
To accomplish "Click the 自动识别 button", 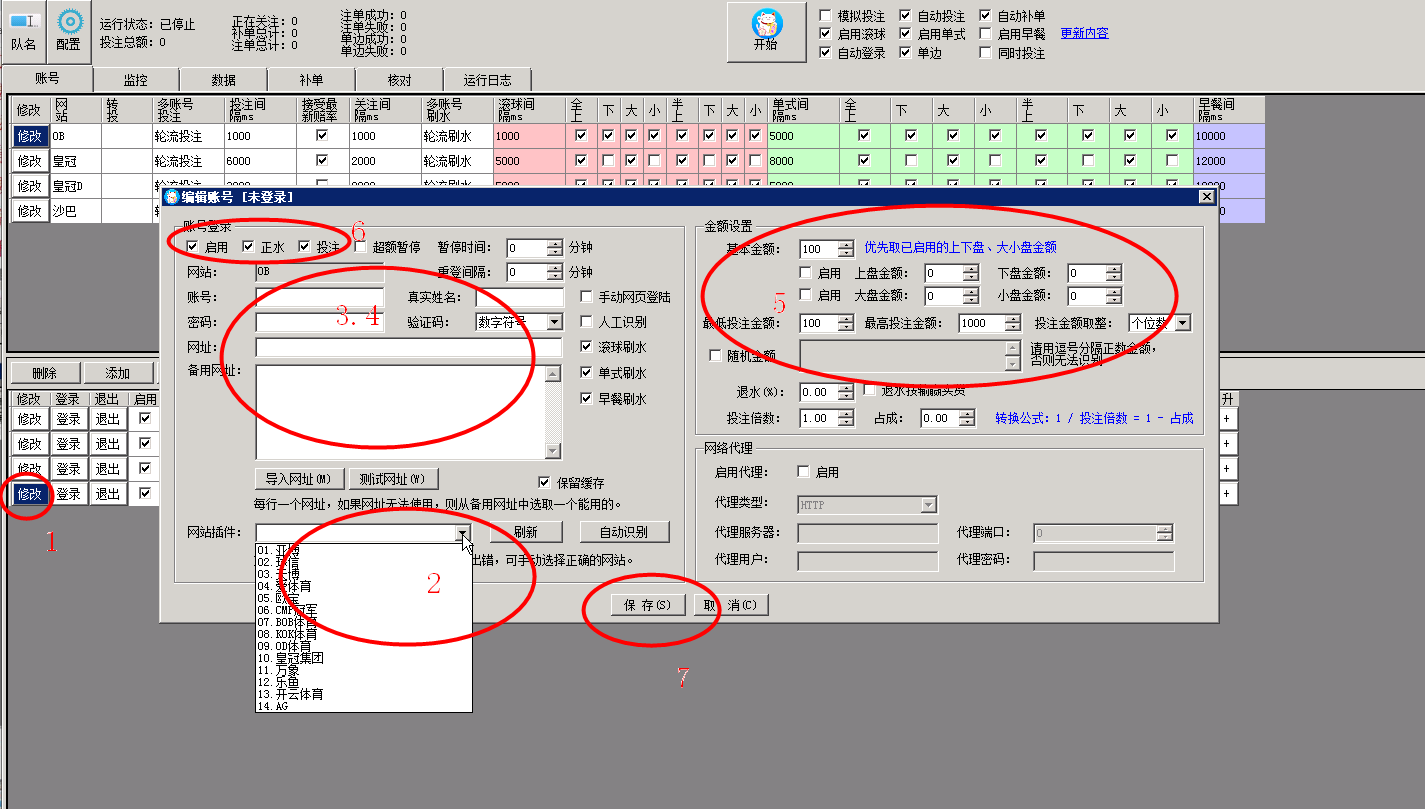I will [624, 533].
